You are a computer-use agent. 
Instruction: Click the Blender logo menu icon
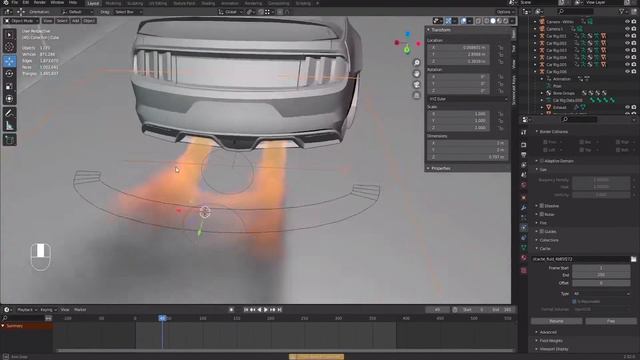point(6,2)
